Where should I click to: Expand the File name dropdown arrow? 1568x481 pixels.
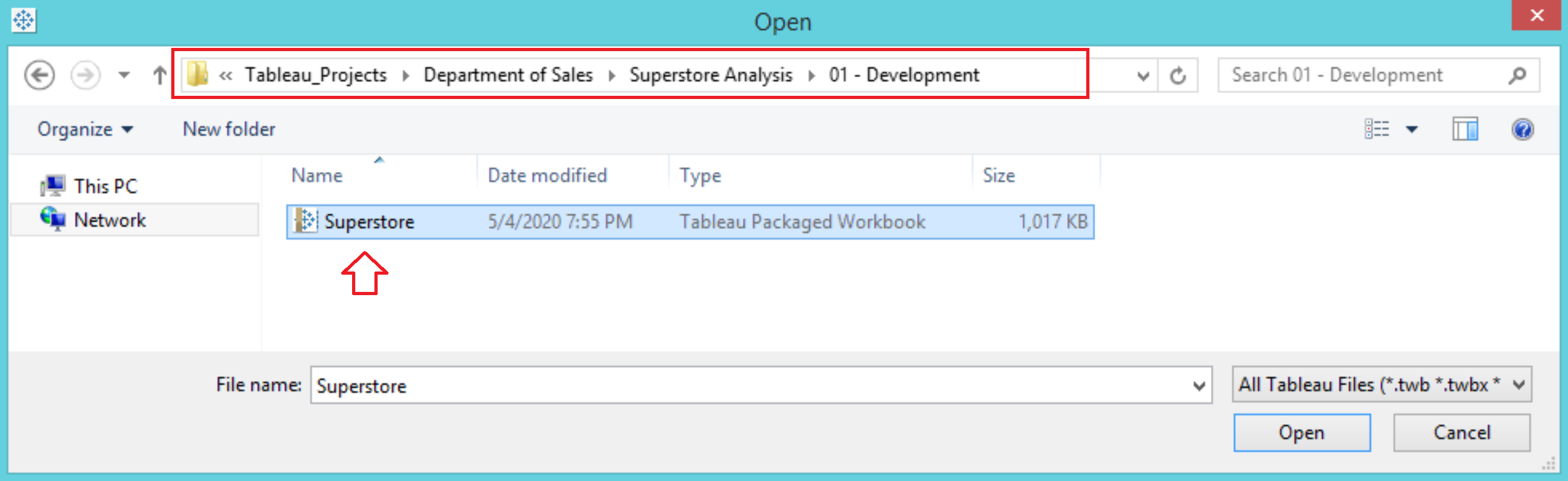pos(1199,386)
